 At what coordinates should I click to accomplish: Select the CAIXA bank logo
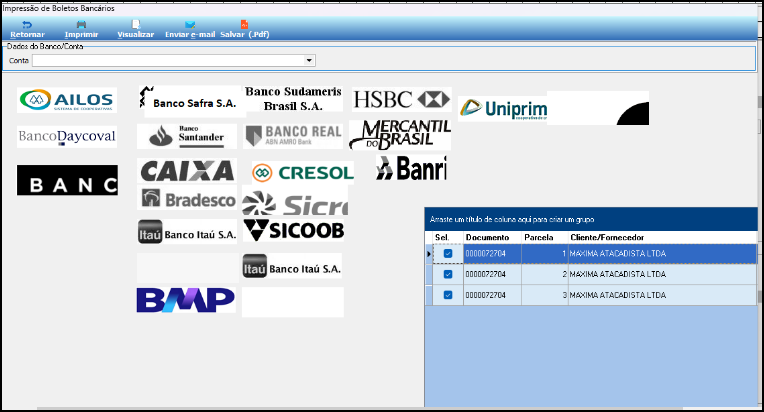coord(187,171)
